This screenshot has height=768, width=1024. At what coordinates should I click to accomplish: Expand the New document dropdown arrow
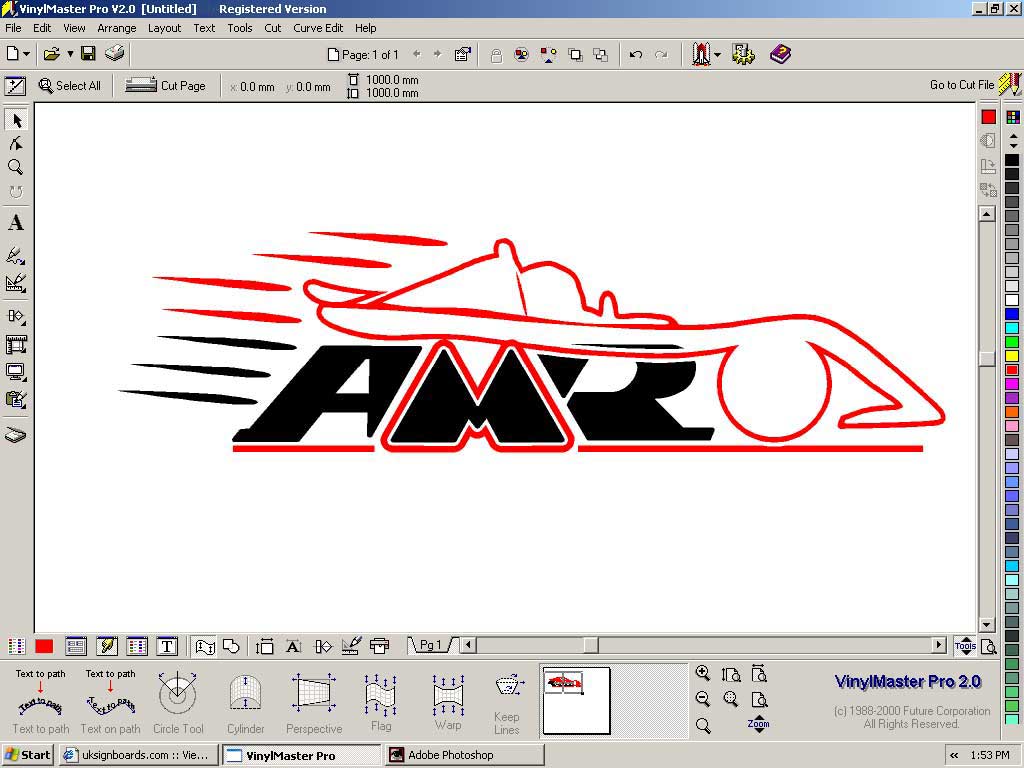(27, 55)
